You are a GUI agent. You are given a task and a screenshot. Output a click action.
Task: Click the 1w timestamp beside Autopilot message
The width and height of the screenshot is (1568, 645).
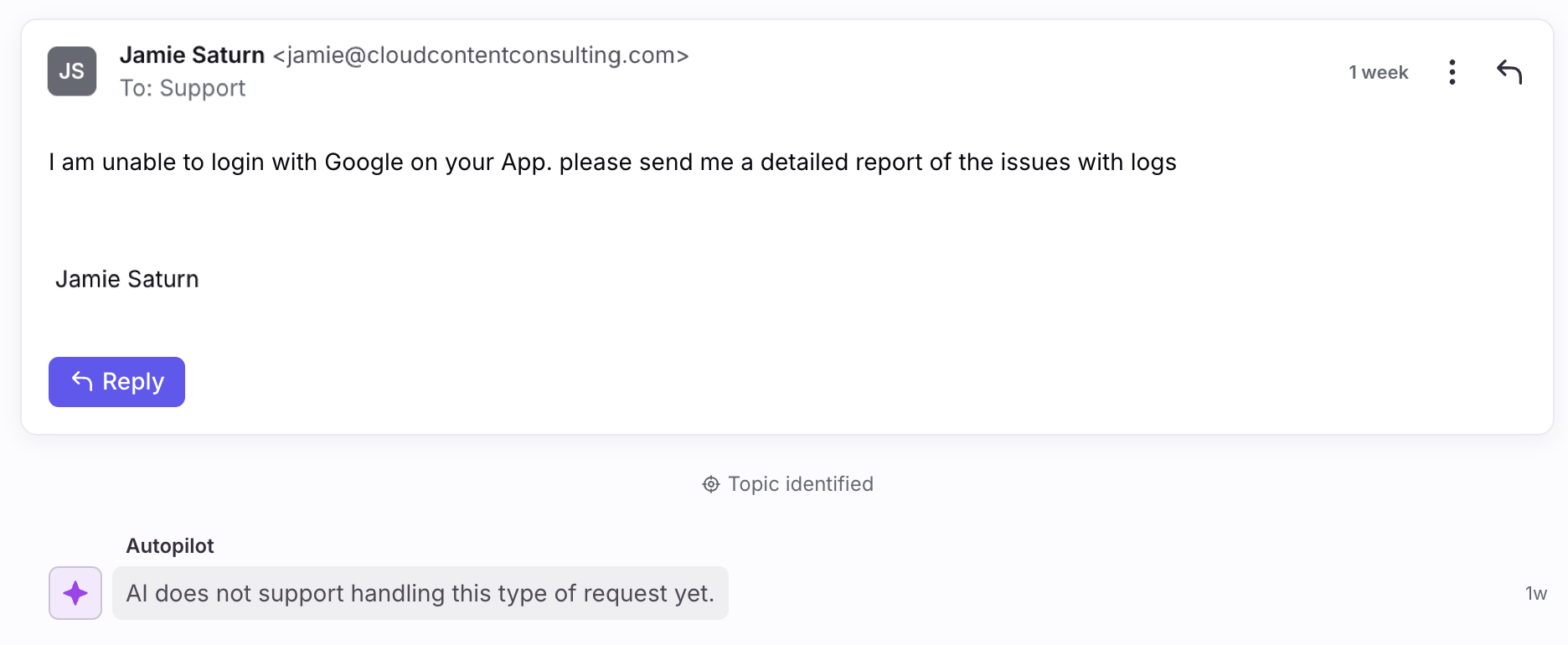(x=1535, y=594)
